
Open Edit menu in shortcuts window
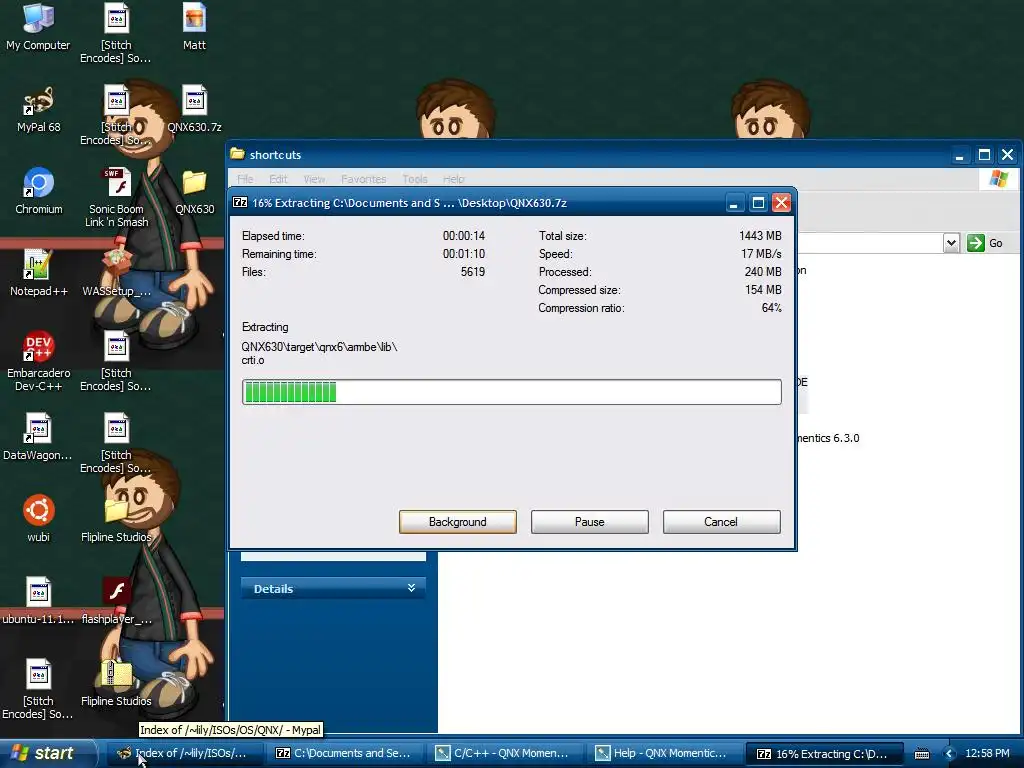(x=278, y=179)
